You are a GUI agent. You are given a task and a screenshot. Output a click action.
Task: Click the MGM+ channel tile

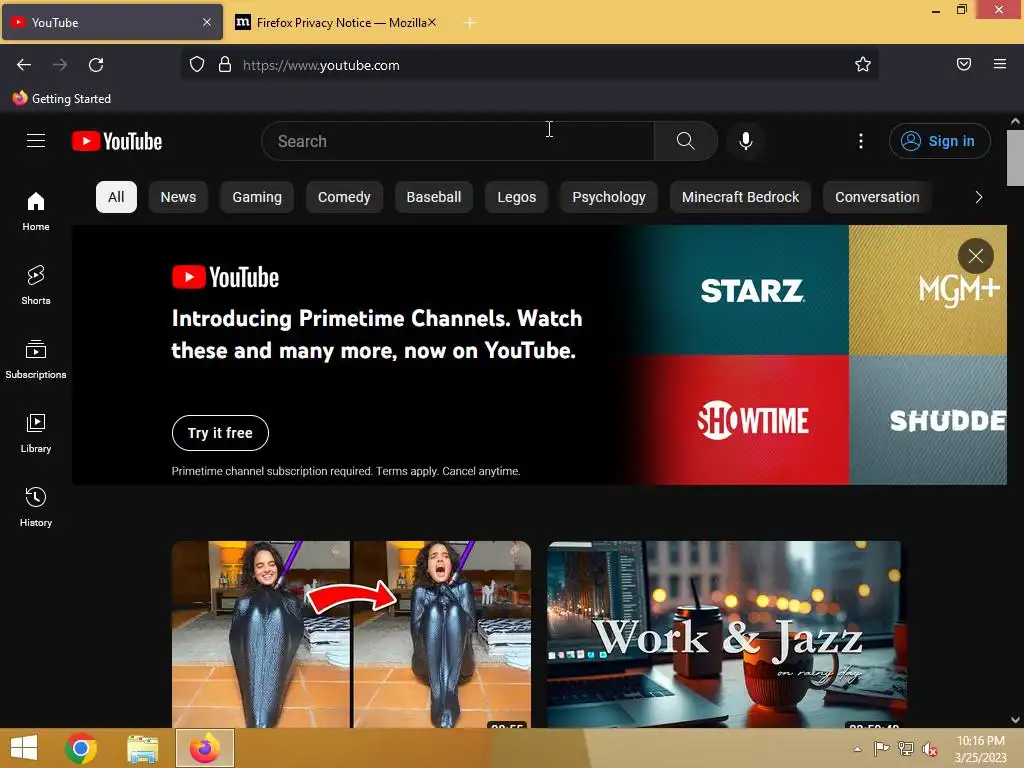[x=928, y=290]
